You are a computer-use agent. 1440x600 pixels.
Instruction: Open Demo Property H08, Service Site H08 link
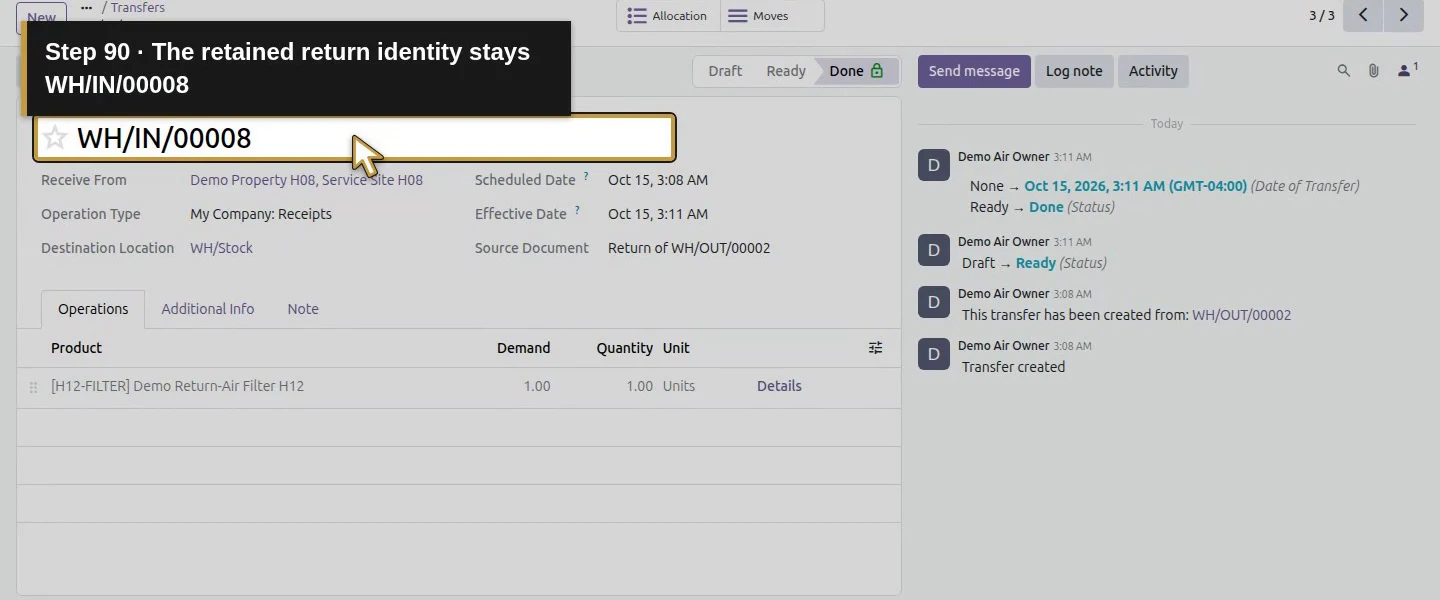click(x=306, y=180)
